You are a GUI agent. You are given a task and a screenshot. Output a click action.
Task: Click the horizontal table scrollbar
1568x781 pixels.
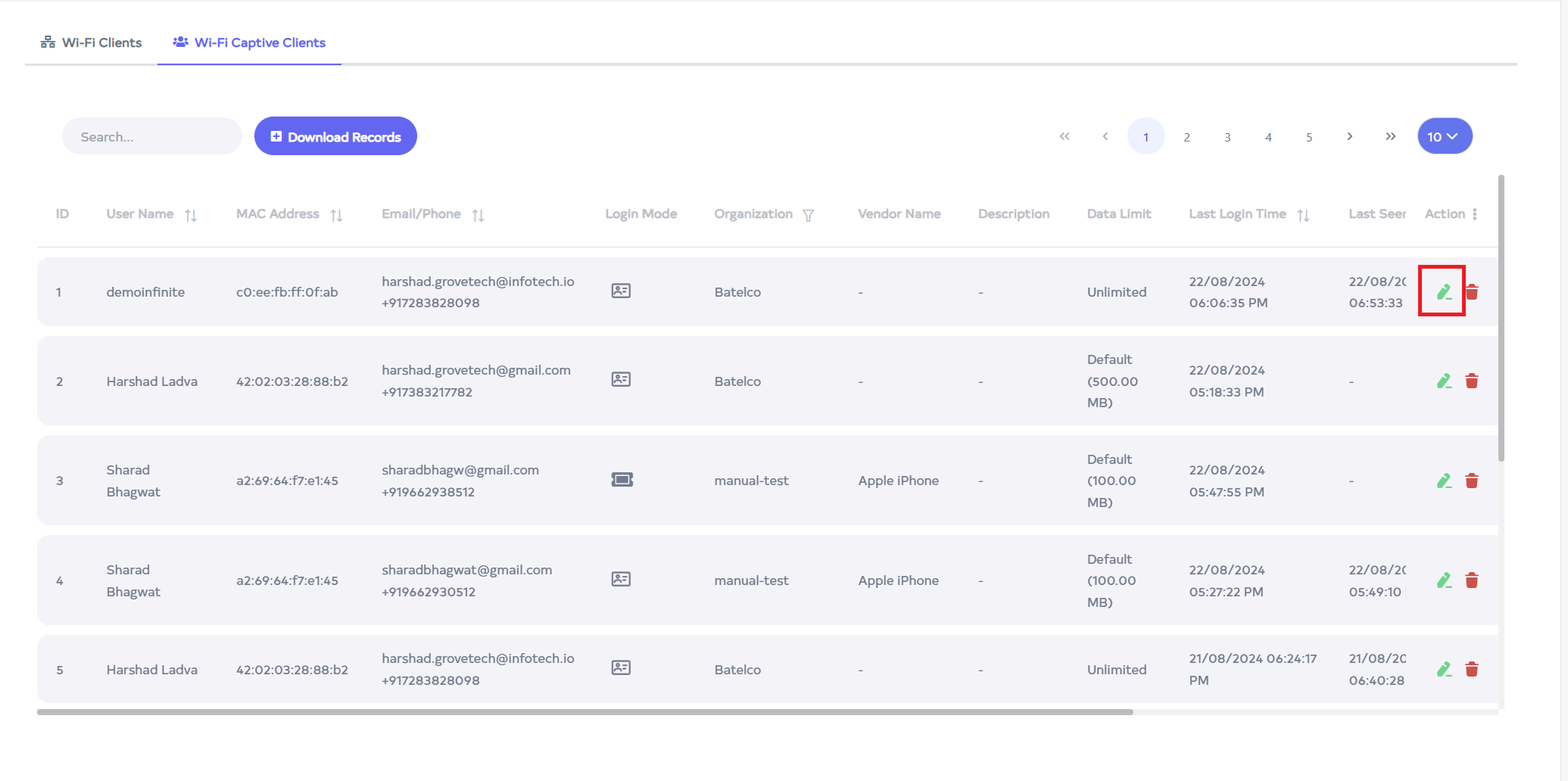(584, 712)
